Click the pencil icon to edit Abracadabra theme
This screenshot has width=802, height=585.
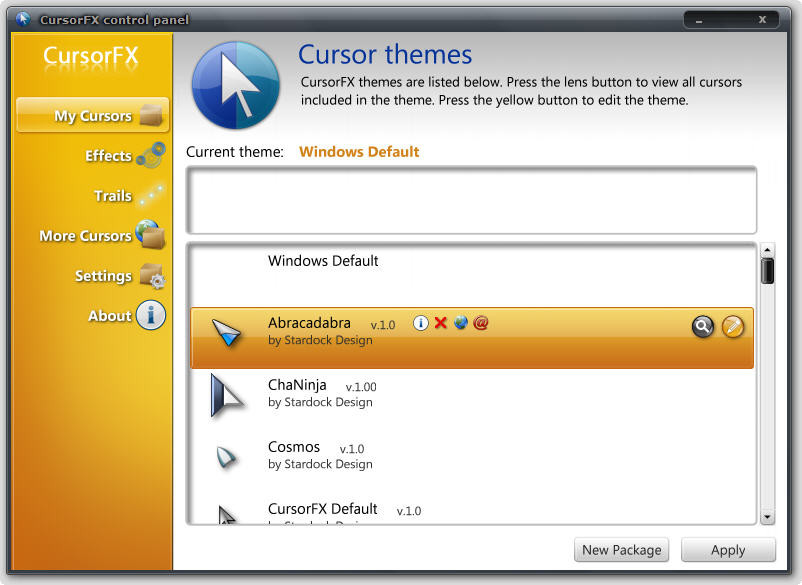coord(731,327)
